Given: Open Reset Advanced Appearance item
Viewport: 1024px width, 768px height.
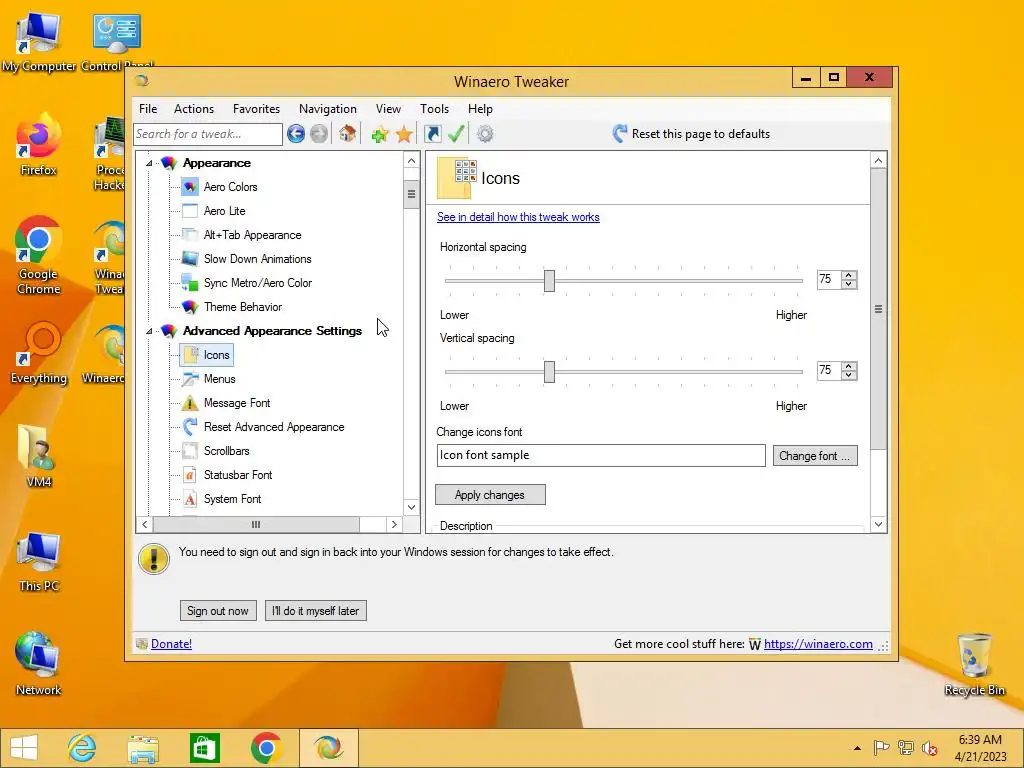Looking at the screenshot, I should (274, 427).
